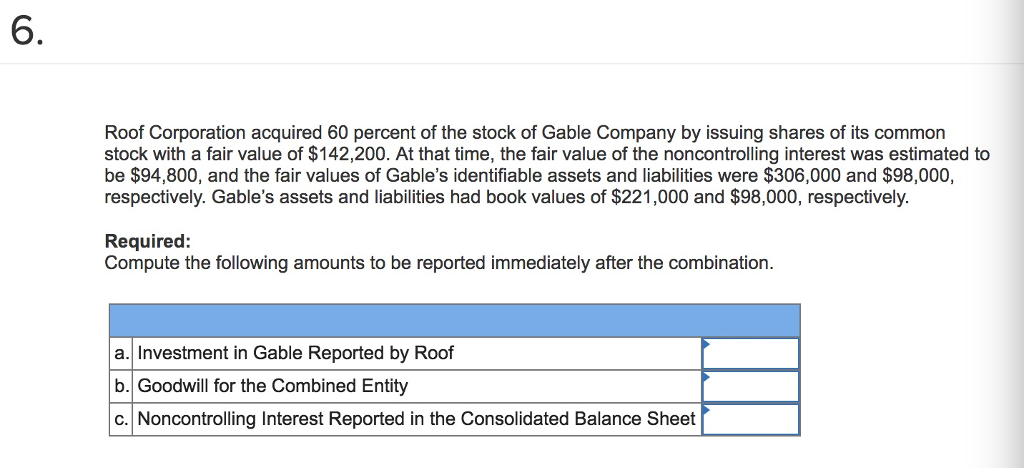Click the Noncontrolling Interest Consolidated Balance Sheet label
This screenshot has height=468, width=1024.
click(x=417, y=418)
